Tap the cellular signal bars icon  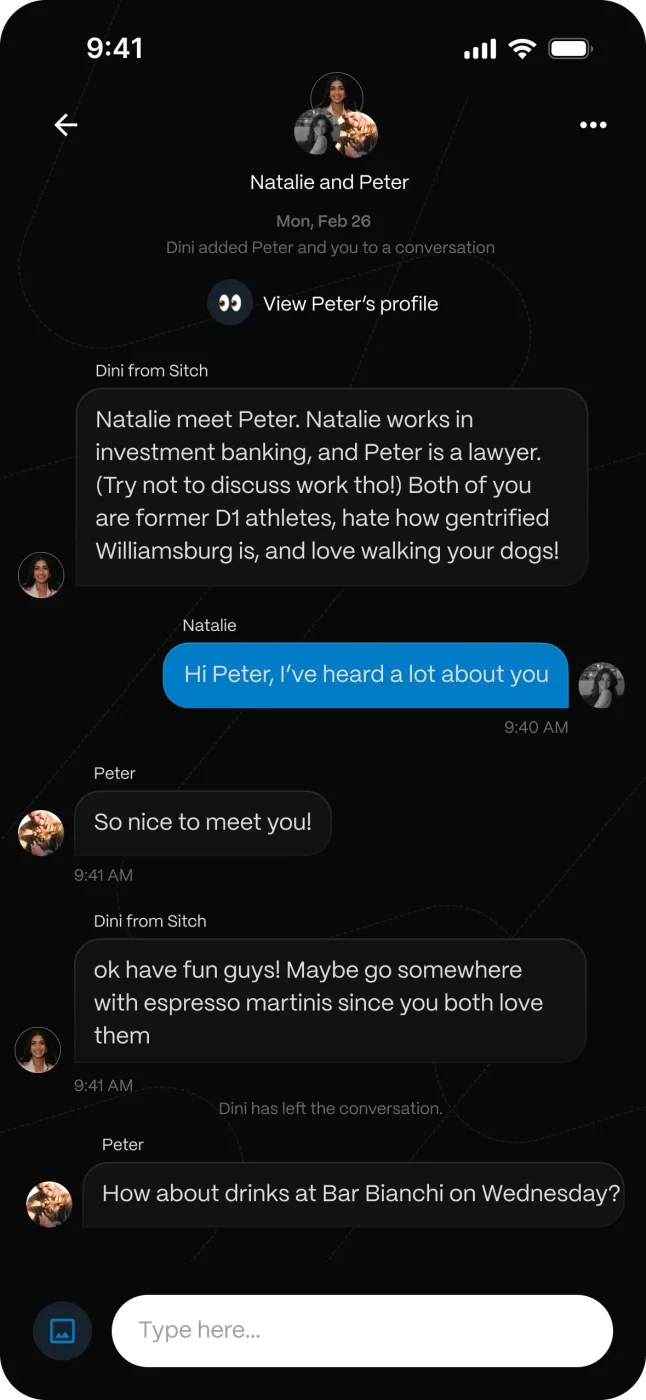480,49
